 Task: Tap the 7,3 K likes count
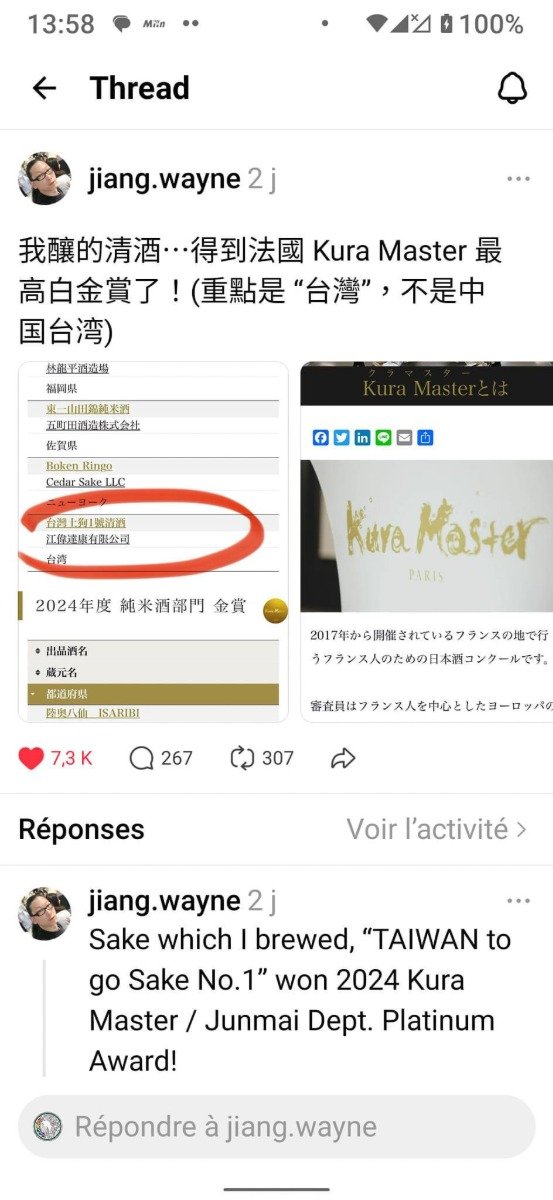(71, 758)
